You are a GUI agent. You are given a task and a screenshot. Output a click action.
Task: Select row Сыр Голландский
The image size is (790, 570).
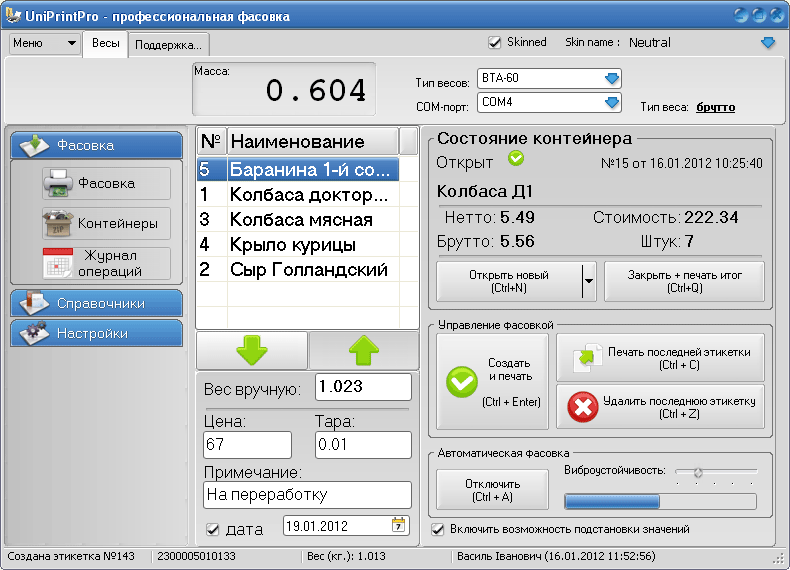click(x=298, y=270)
